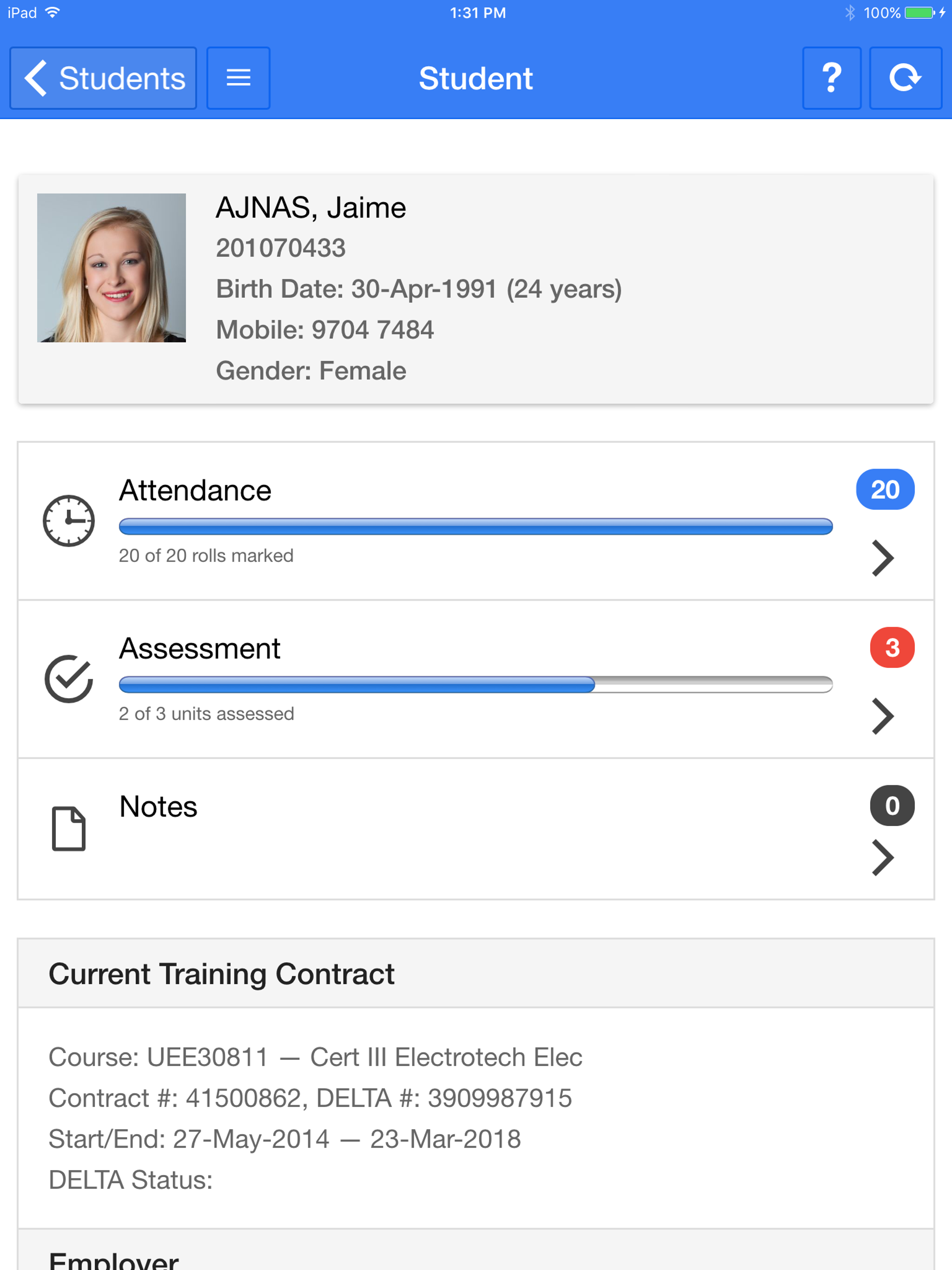
Task: Tap the Wi-Fi icon in status bar
Action: tap(52, 12)
